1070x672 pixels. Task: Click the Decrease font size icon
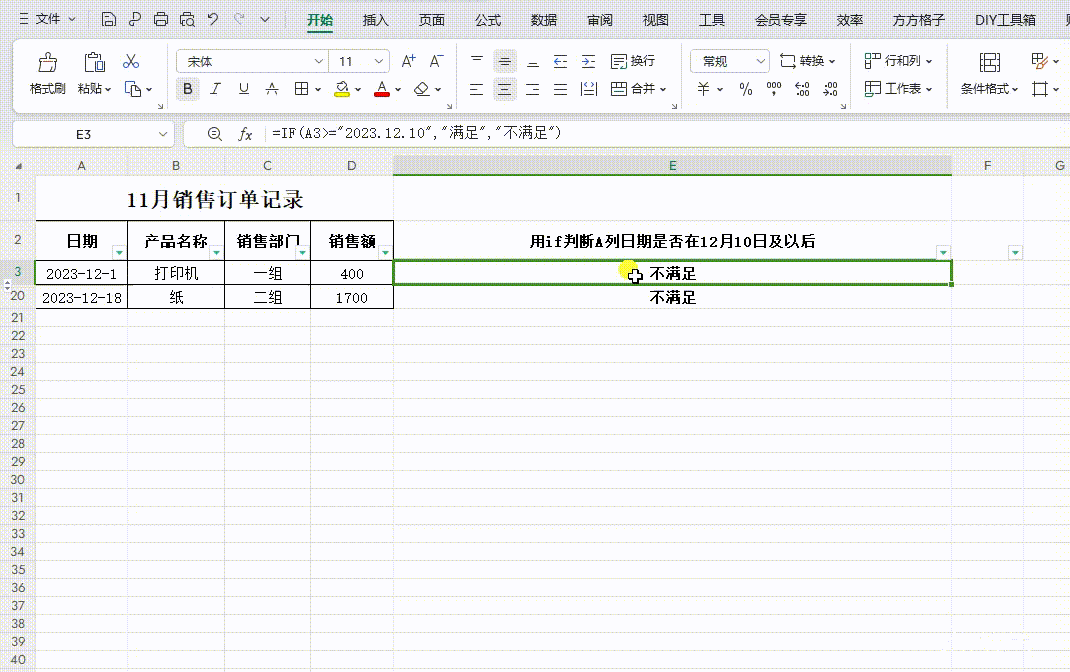pos(436,61)
